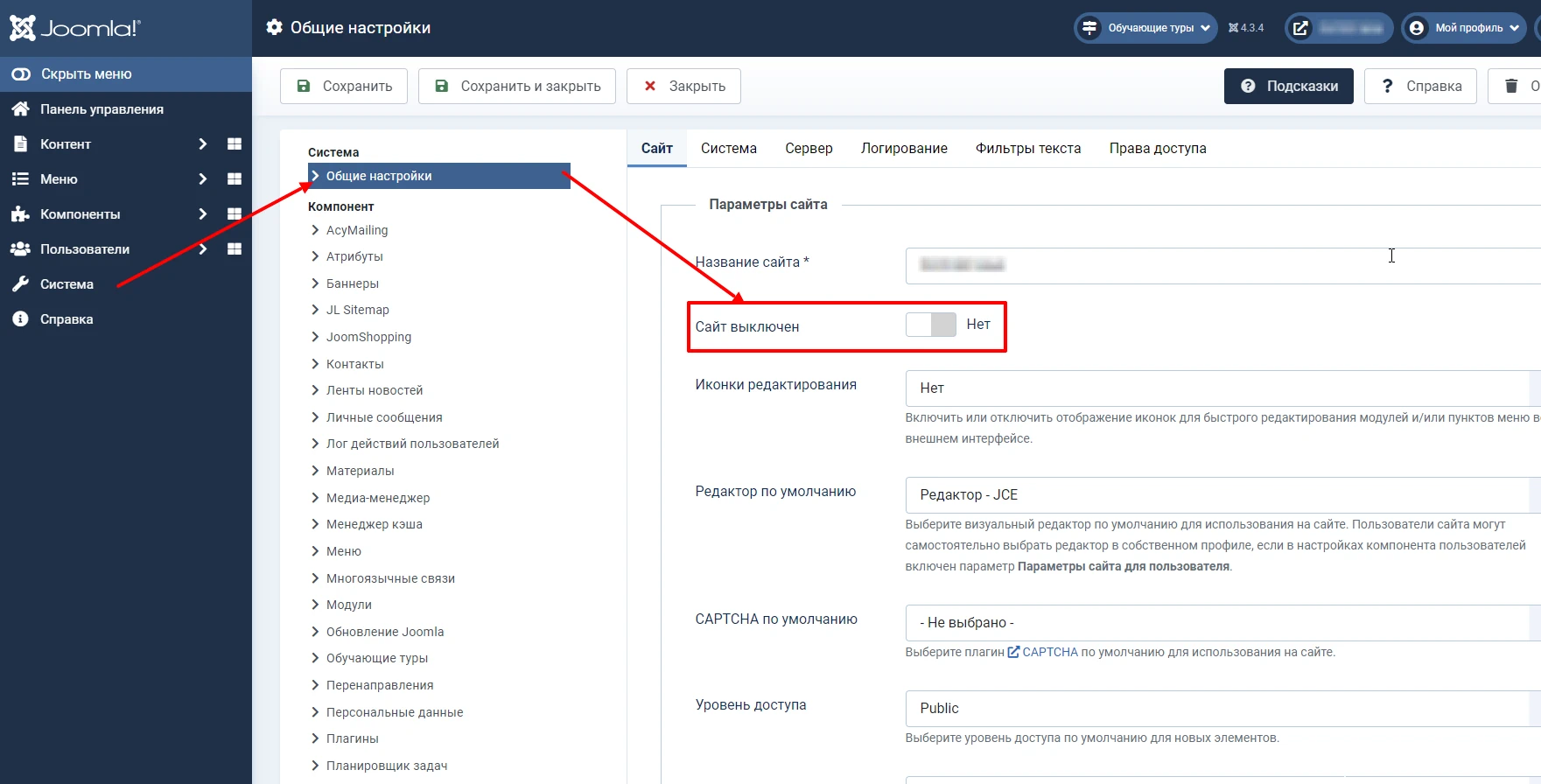This screenshot has height=784, width=1541.
Task: Open the CAPTCHA по умолчанию select box
Action: pyautogui.click(x=1222, y=623)
